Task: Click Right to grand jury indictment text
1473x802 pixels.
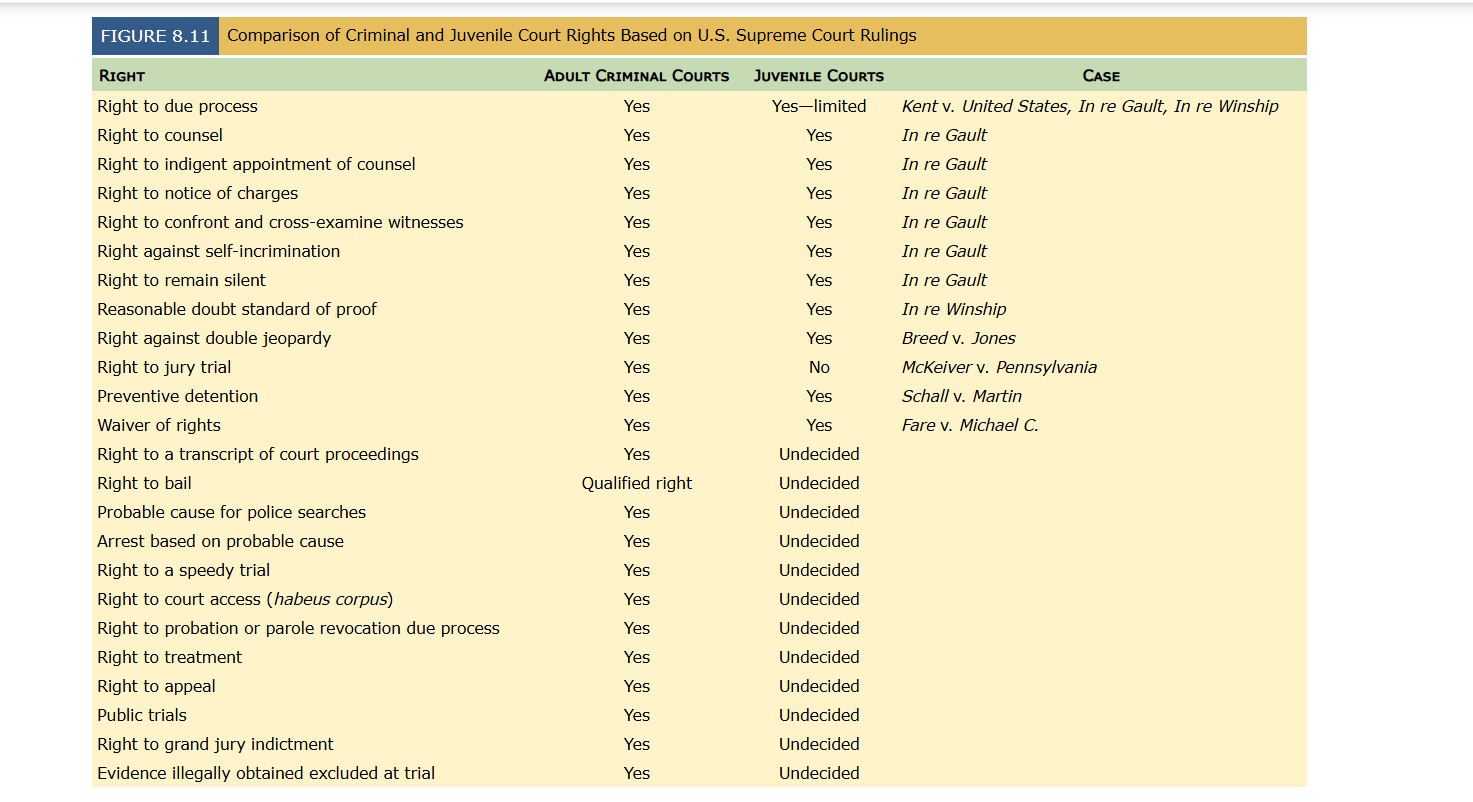Action: click(215, 744)
